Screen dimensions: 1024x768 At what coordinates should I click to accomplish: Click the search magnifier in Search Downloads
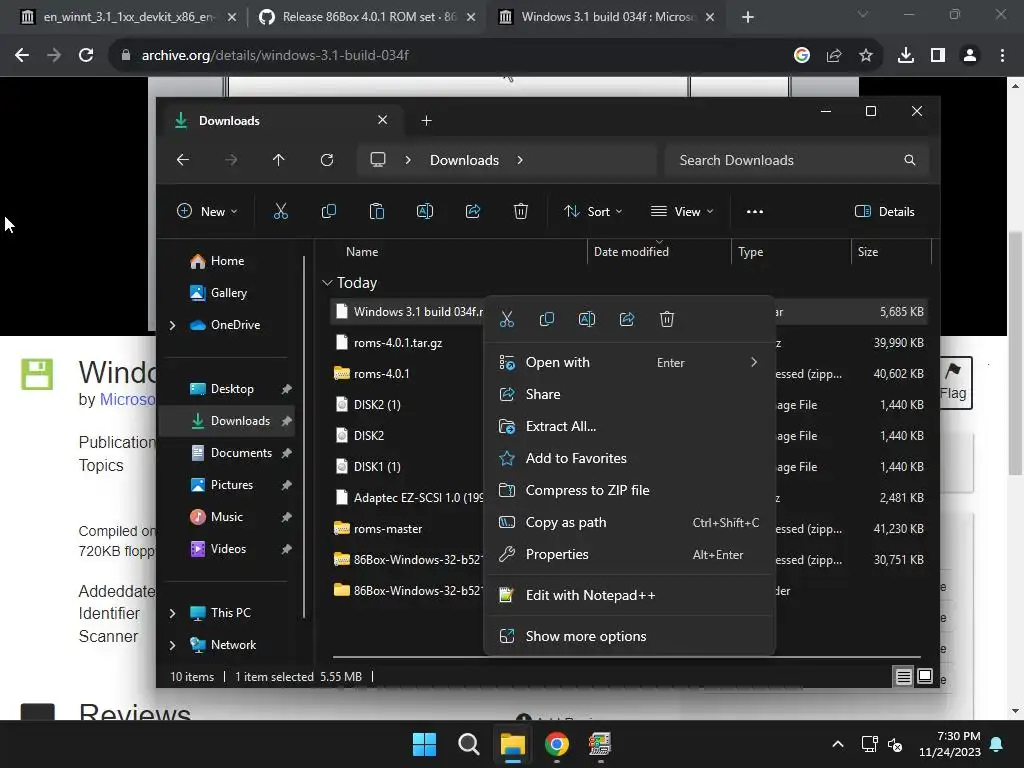(x=910, y=160)
